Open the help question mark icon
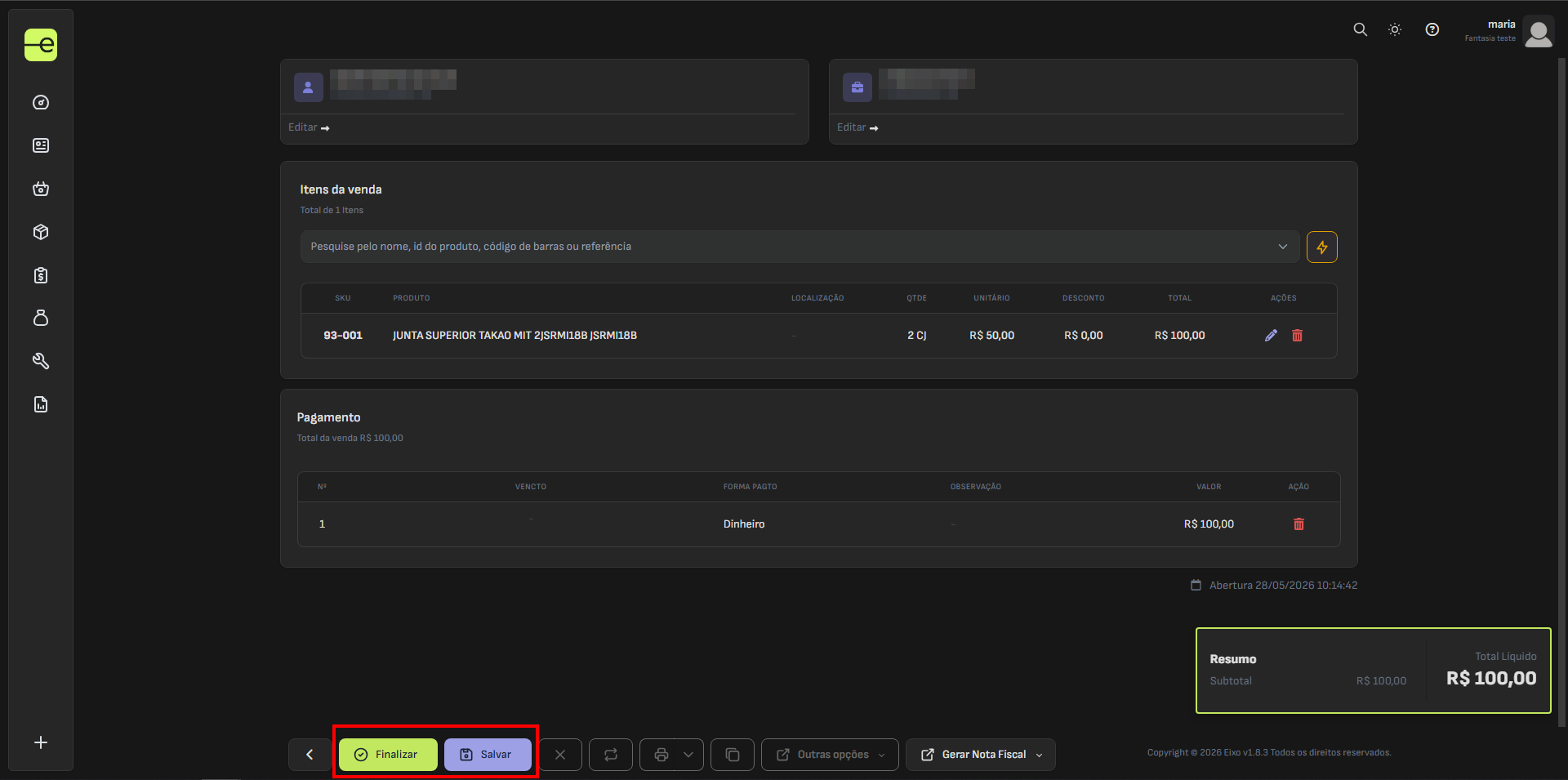1568x780 pixels. 1432,29
